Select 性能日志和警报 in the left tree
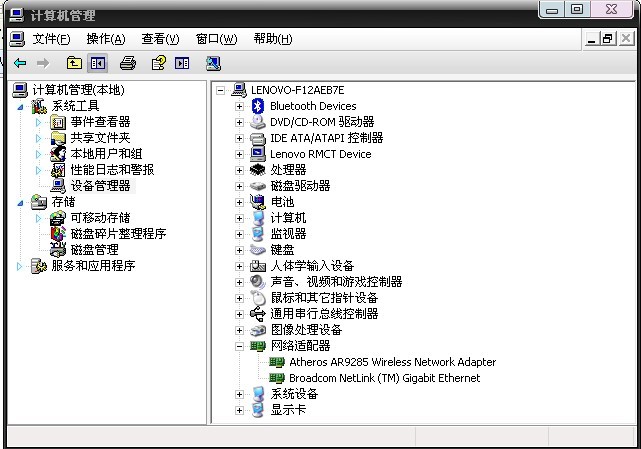The width and height of the screenshot is (641, 449). [x=112, y=170]
